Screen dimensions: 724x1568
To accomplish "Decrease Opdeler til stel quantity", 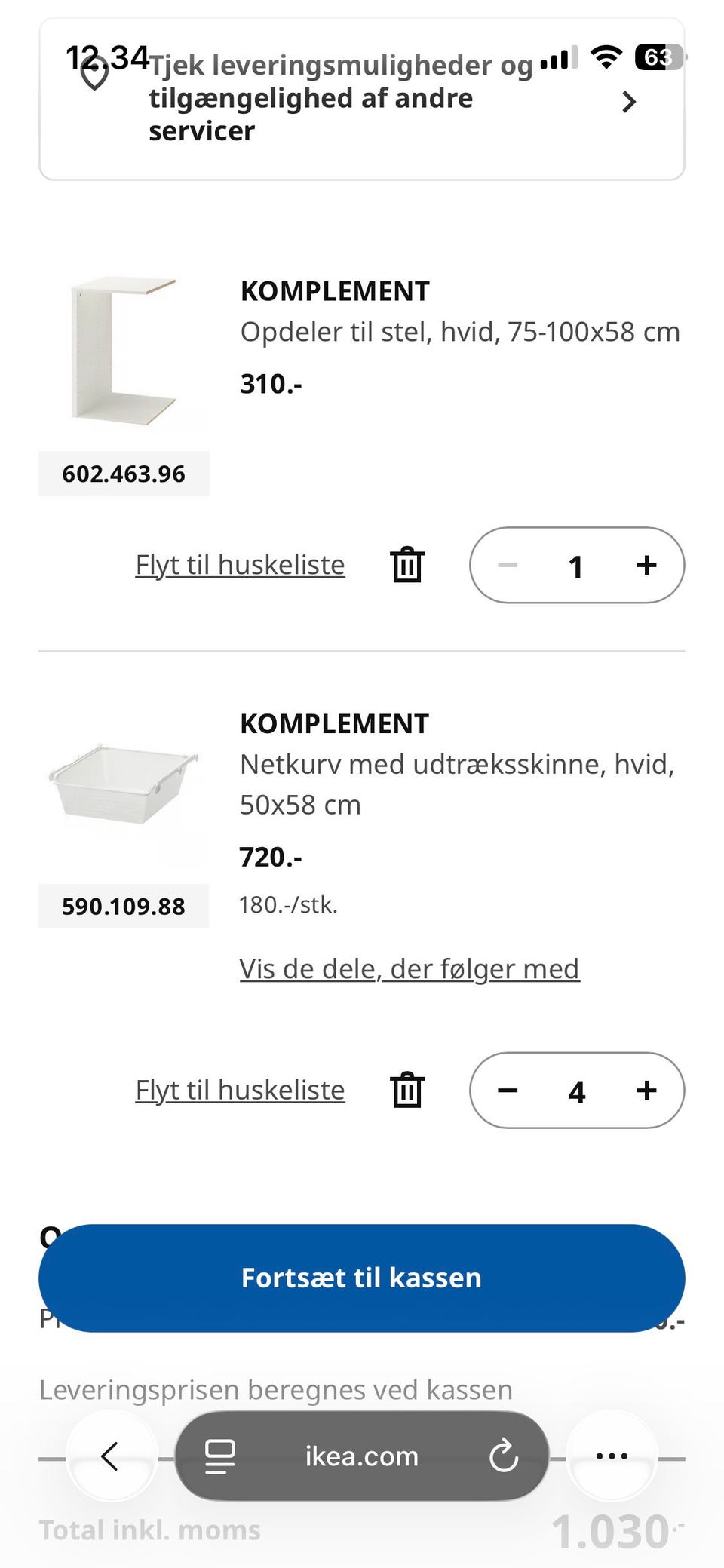I will coord(508,565).
